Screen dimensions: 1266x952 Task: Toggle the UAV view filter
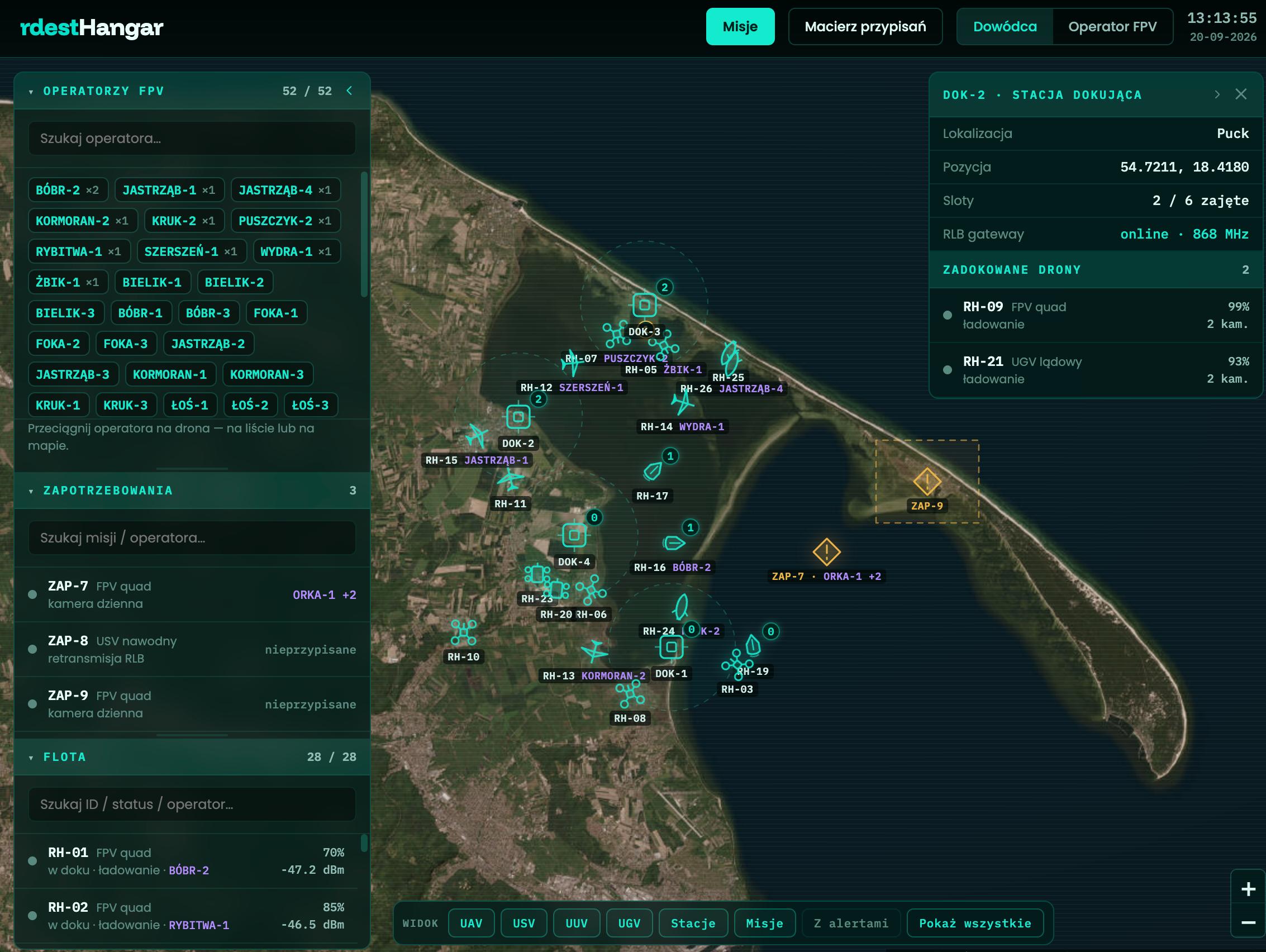471,923
